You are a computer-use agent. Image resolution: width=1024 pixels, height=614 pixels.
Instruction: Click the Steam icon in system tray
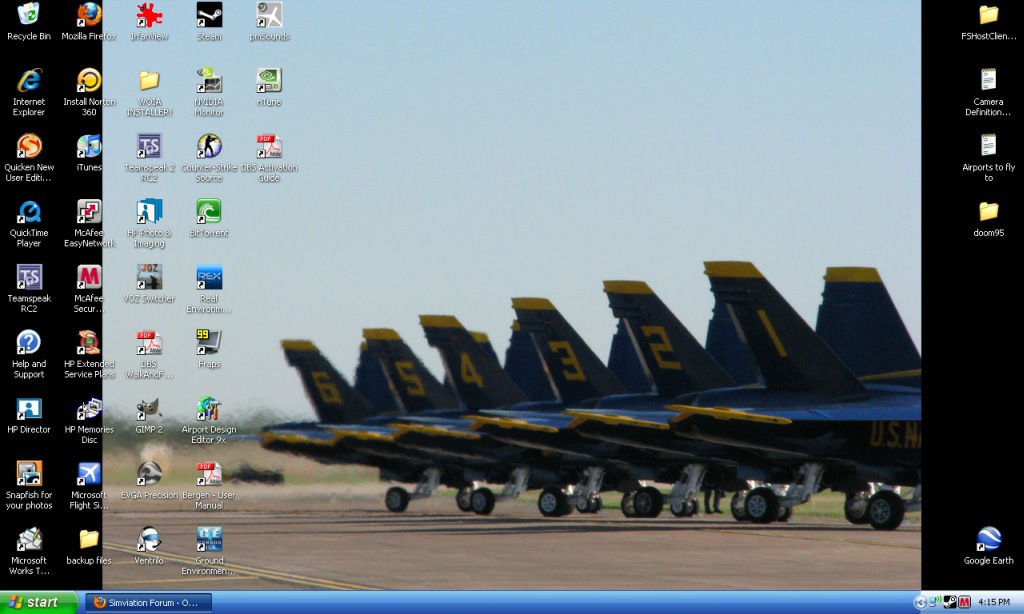950,602
